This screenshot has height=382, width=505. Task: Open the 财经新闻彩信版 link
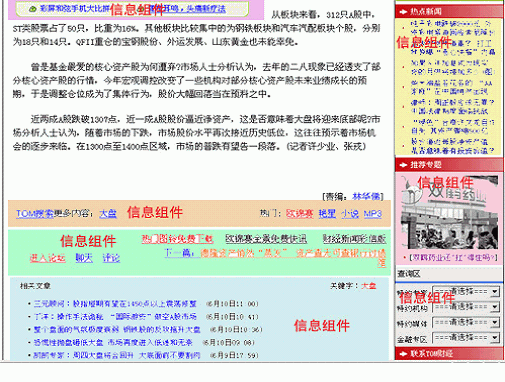354,239
